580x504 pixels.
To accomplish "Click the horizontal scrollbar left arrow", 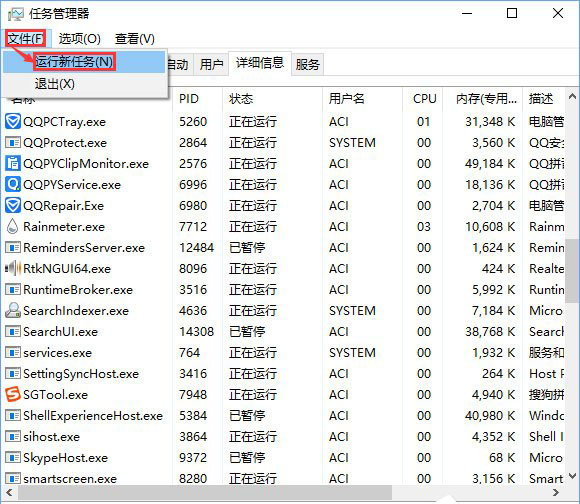I will [x=9, y=493].
